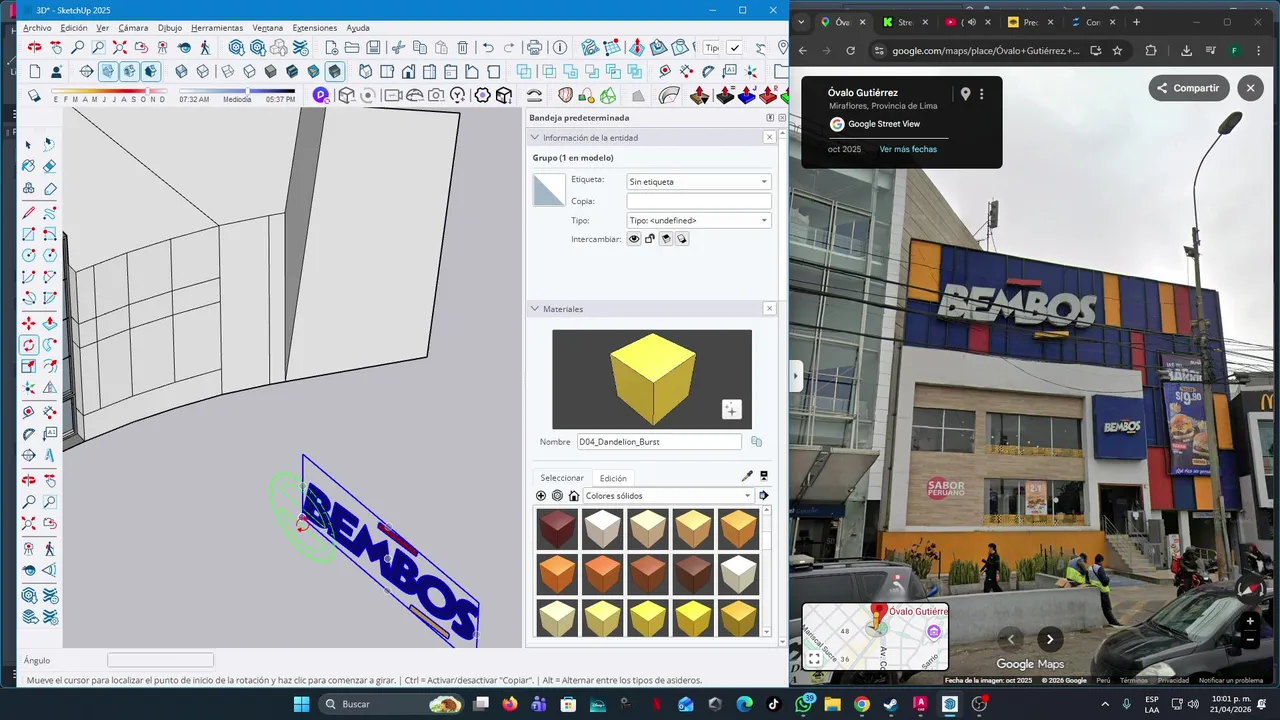Screen dimensions: 1280x720
Task: Activate the Zoom magnifier in left toolbar
Action: click(x=29, y=502)
